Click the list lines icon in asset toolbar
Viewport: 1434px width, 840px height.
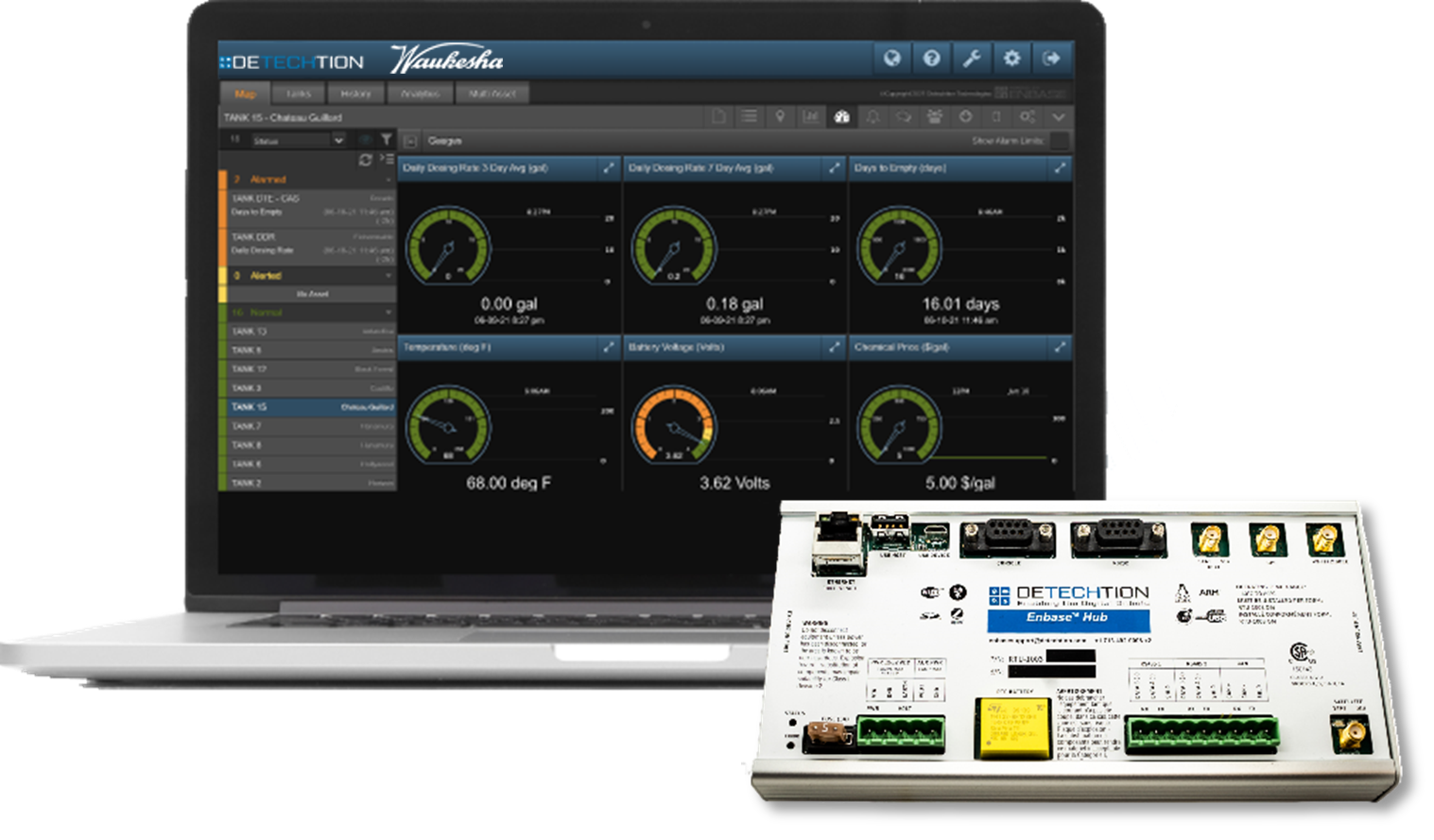[x=749, y=117]
